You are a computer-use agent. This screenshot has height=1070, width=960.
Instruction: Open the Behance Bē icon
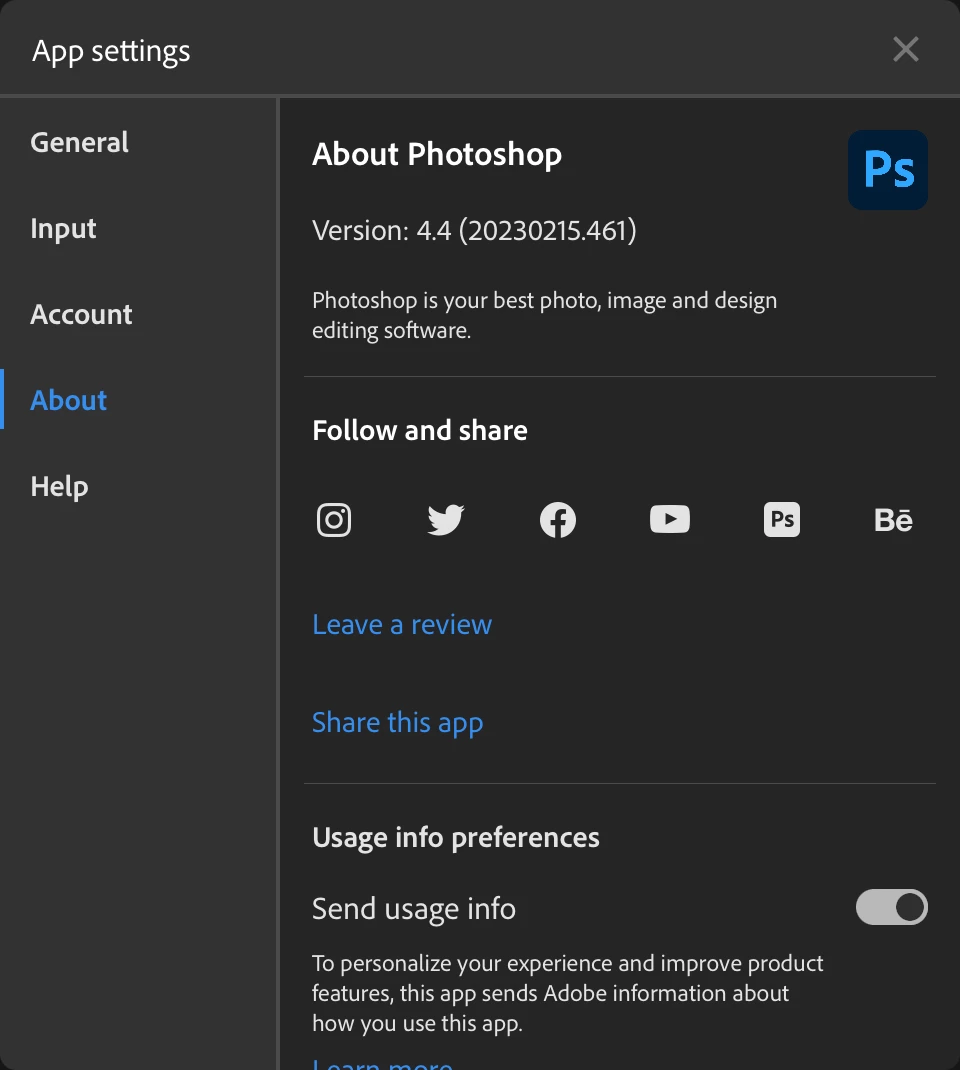pyautogui.click(x=893, y=520)
